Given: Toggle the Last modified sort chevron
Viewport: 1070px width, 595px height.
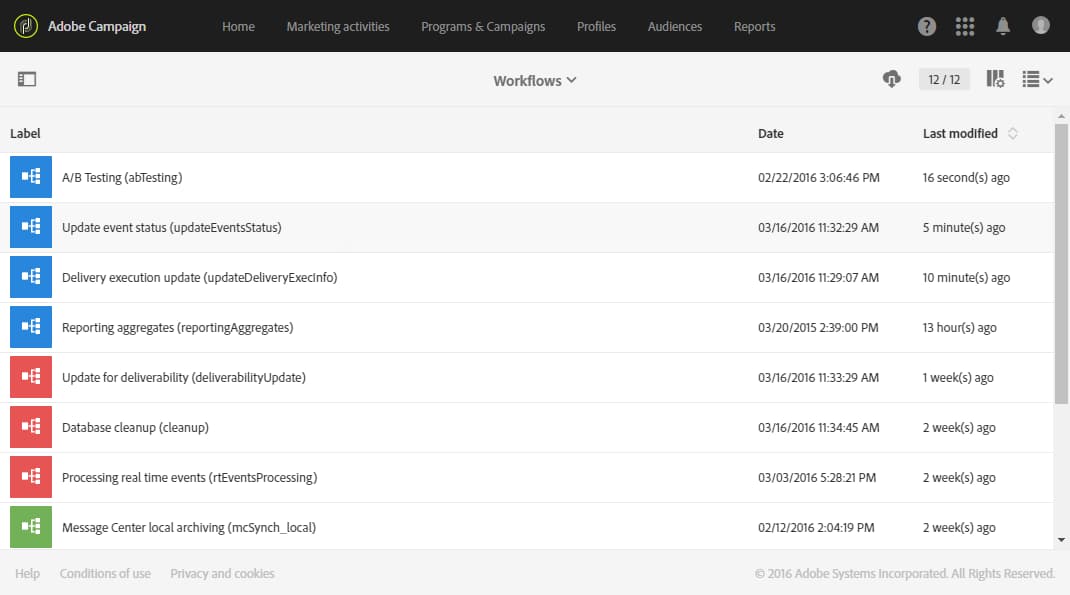Looking at the screenshot, I should (1012, 133).
